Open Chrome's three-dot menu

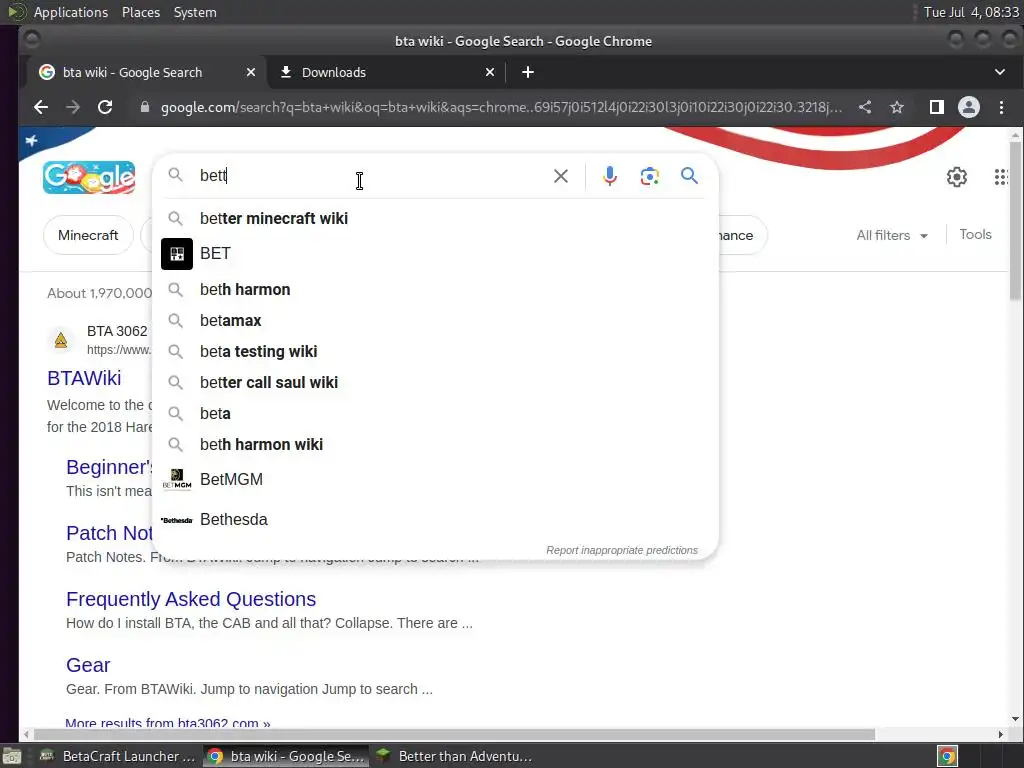(x=1001, y=107)
